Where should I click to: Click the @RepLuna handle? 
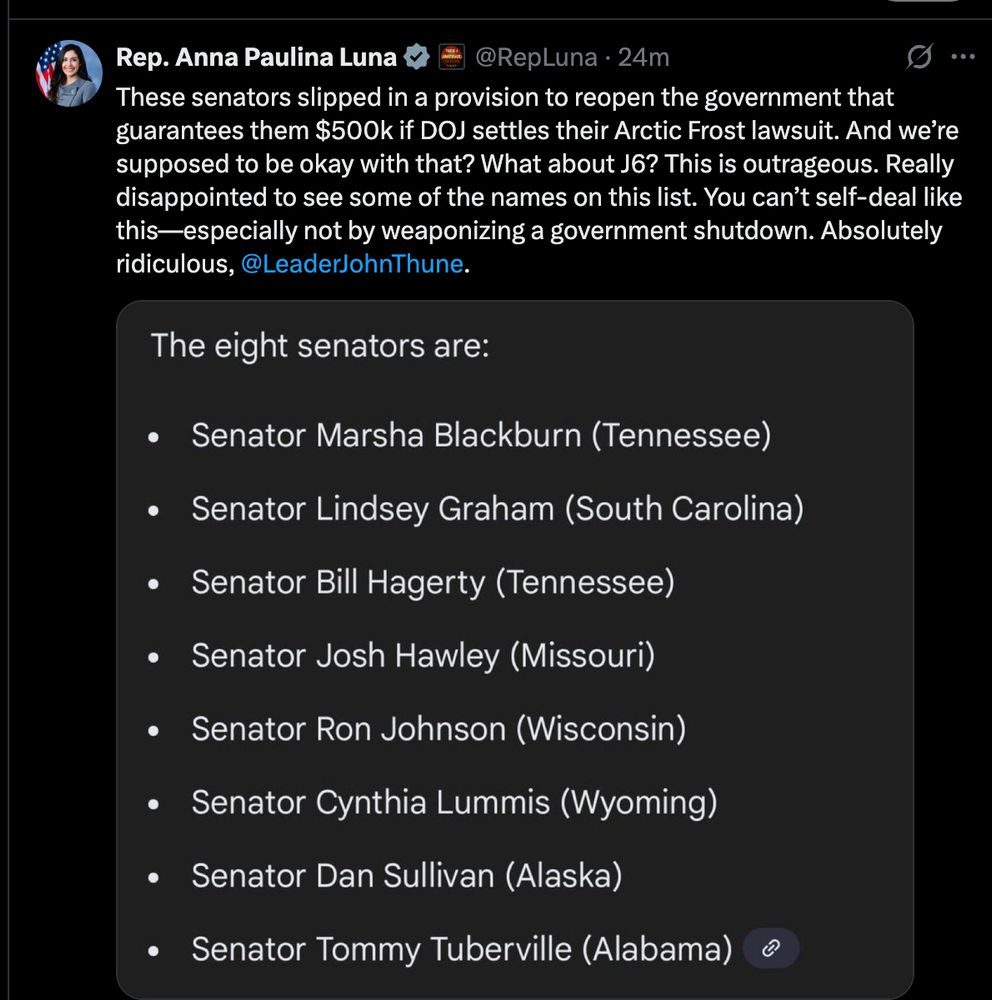pyautogui.click(x=534, y=58)
